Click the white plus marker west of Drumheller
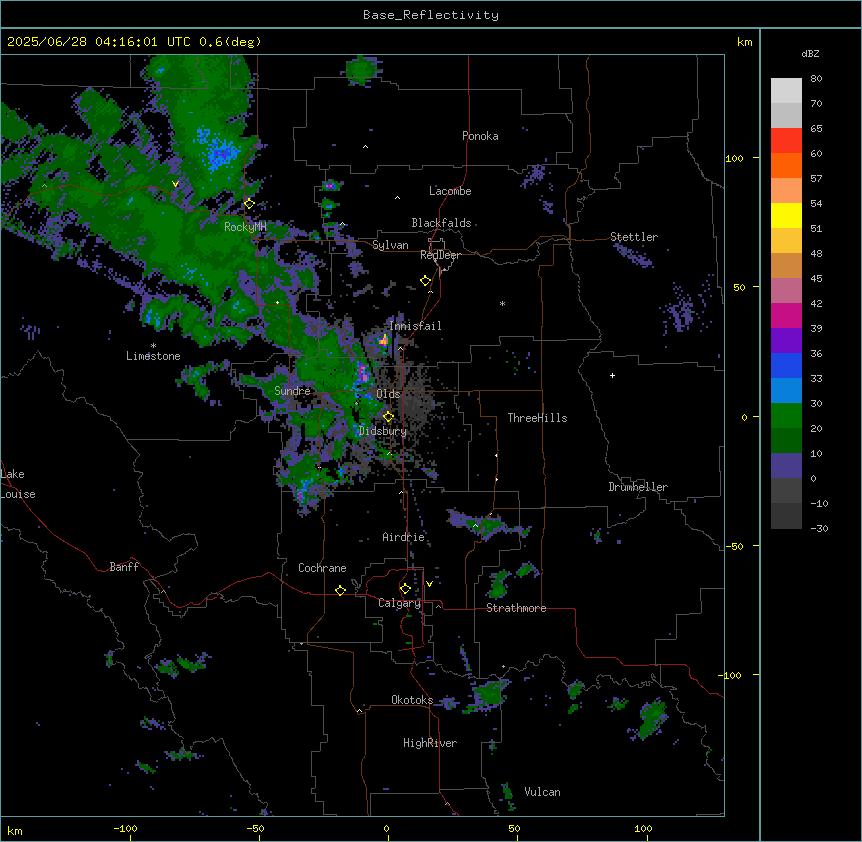This screenshot has width=862, height=842. [612, 375]
